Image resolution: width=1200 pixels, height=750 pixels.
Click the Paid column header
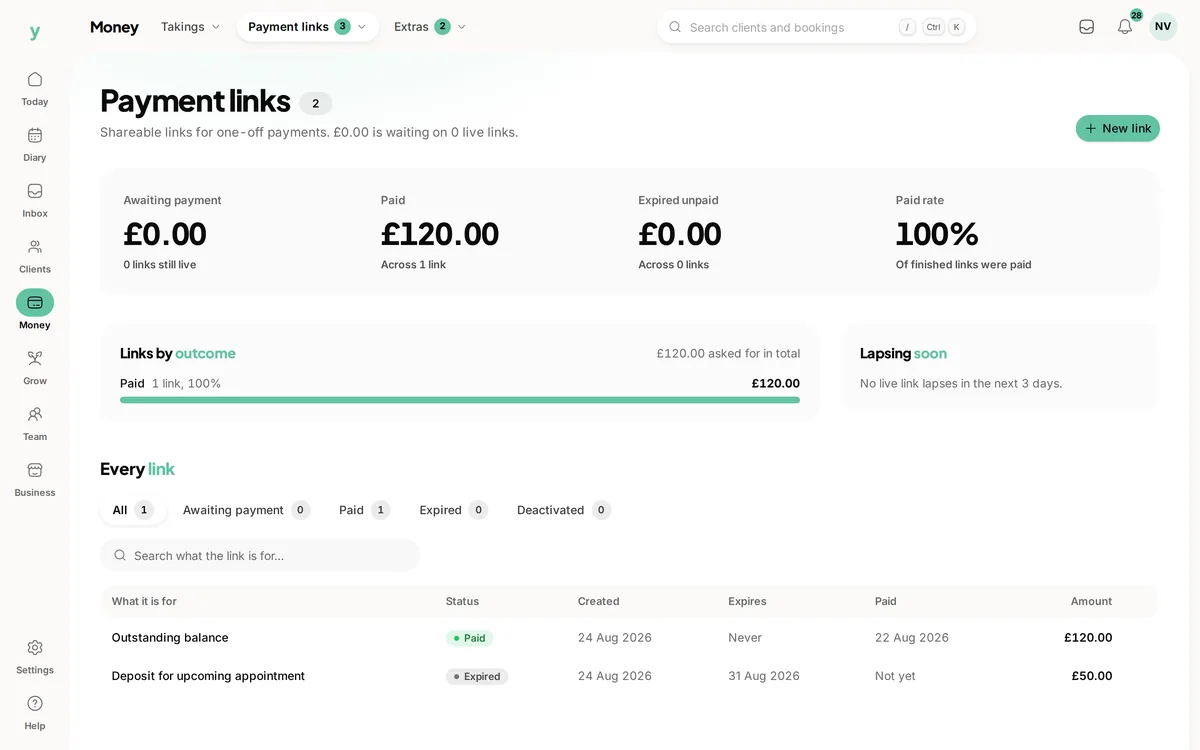coord(885,601)
